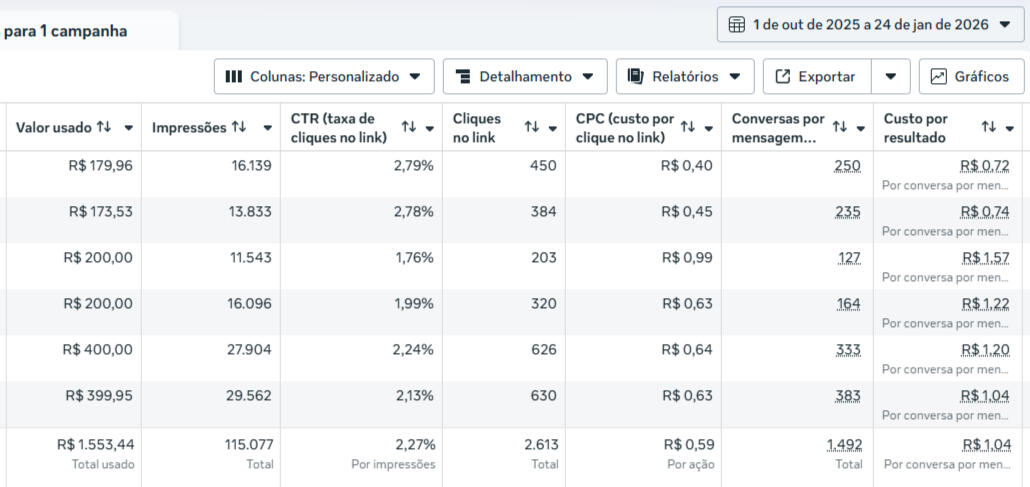Sort CPC column using arrows icon
The image size is (1030, 487).
tap(687, 128)
